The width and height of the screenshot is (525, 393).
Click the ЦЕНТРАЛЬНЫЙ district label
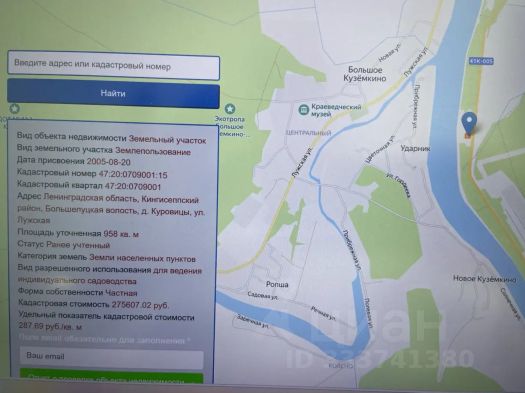308,133
